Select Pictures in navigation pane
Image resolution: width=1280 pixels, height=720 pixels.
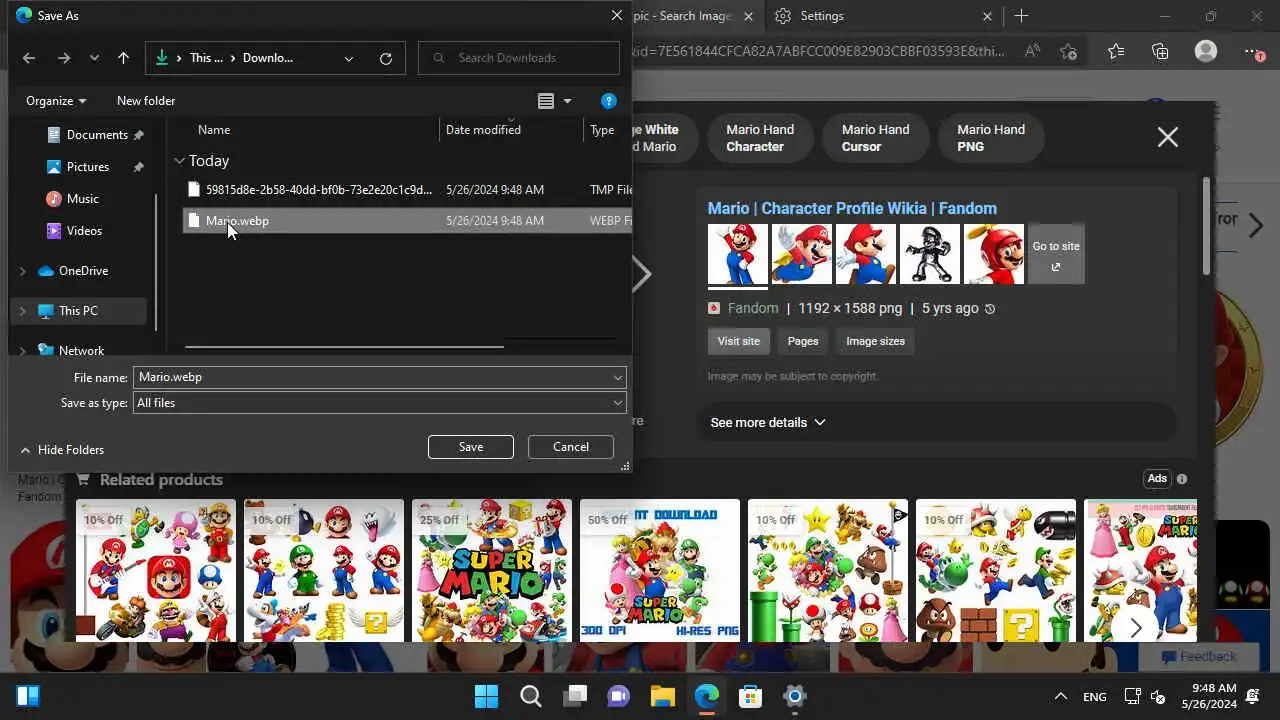pyautogui.click(x=88, y=167)
